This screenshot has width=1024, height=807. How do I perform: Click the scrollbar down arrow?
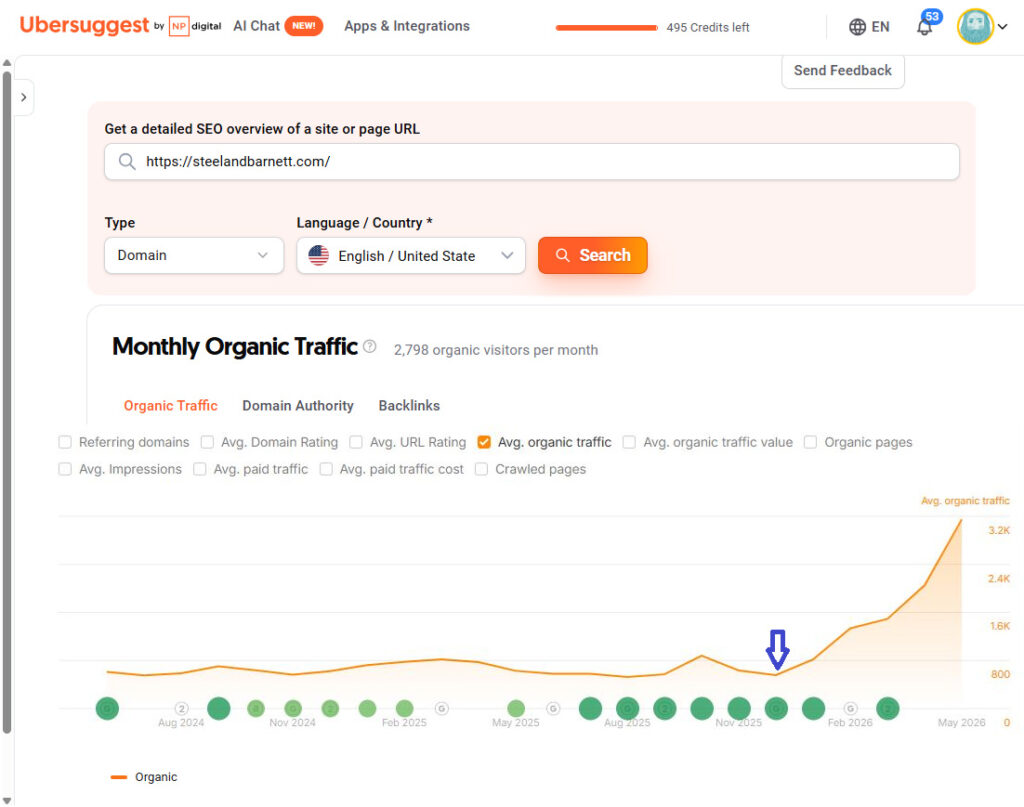coord(7,801)
